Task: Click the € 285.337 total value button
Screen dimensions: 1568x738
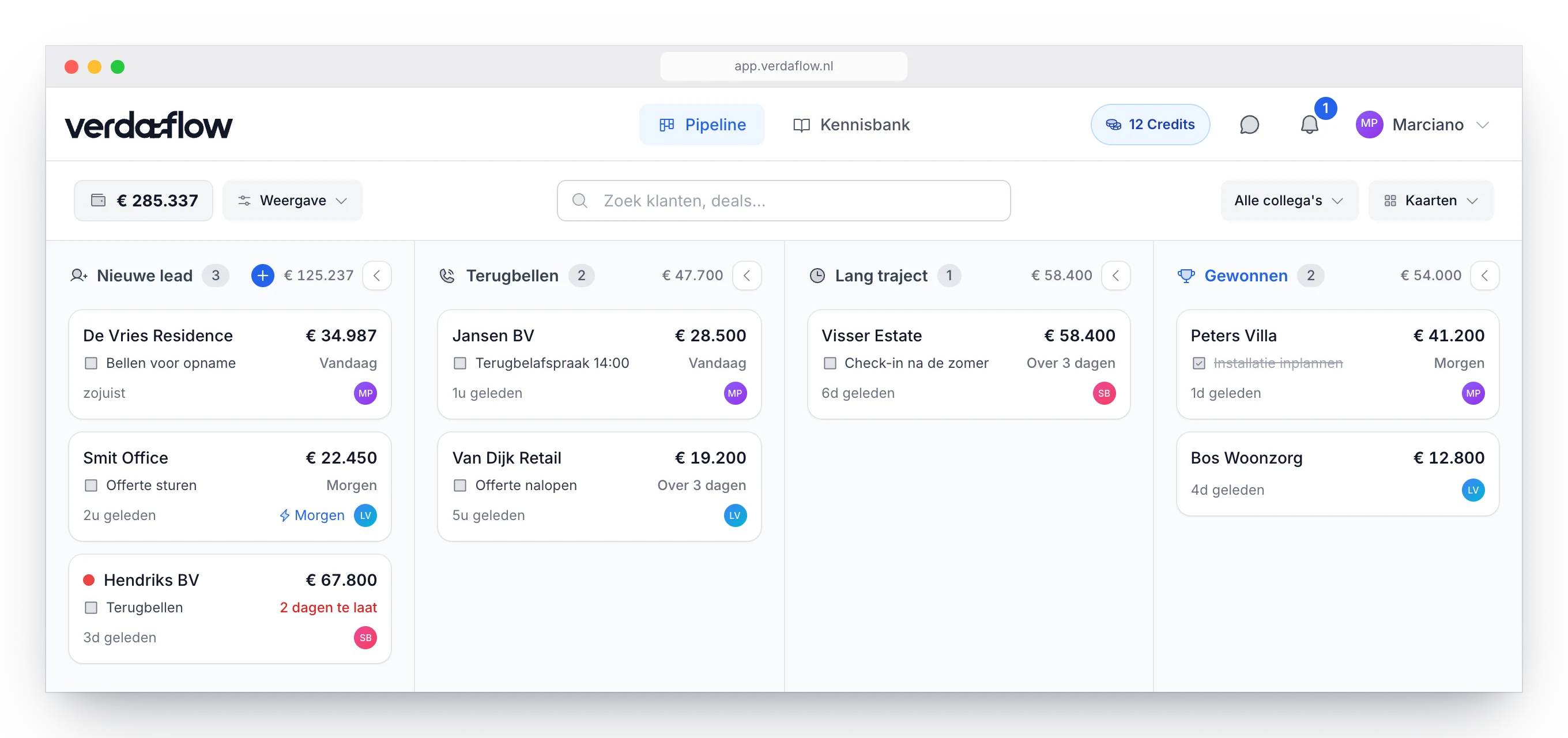Action: (144, 200)
